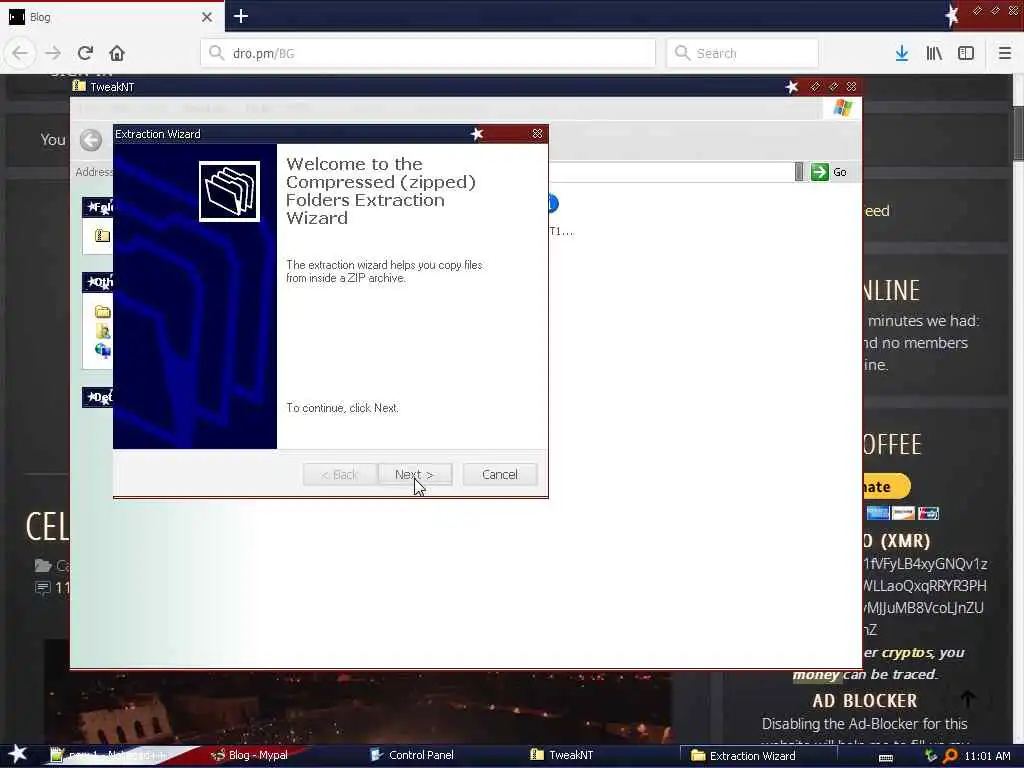
Task: Close the Extraction Wizard dialog
Action: point(537,134)
